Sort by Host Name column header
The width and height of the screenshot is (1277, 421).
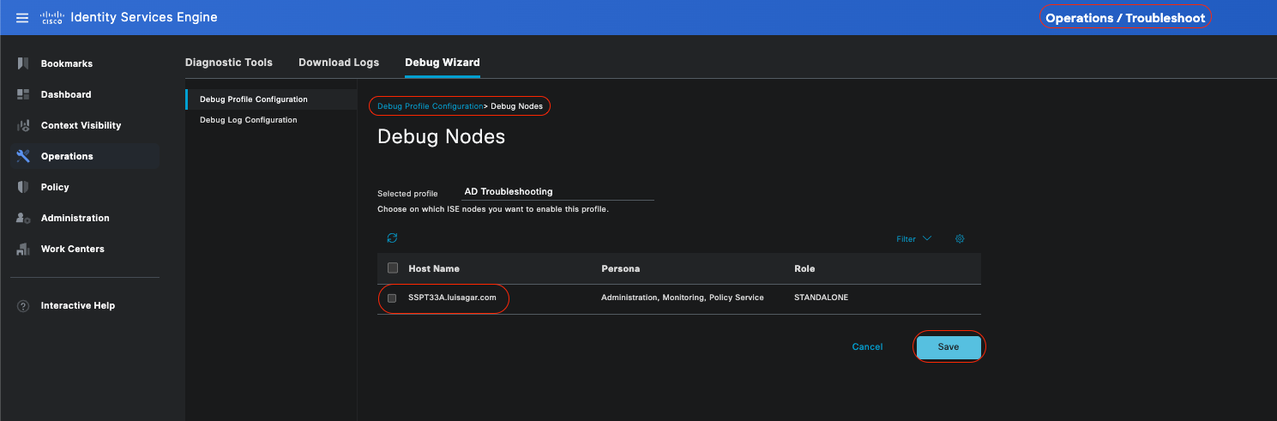click(x=434, y=269)
